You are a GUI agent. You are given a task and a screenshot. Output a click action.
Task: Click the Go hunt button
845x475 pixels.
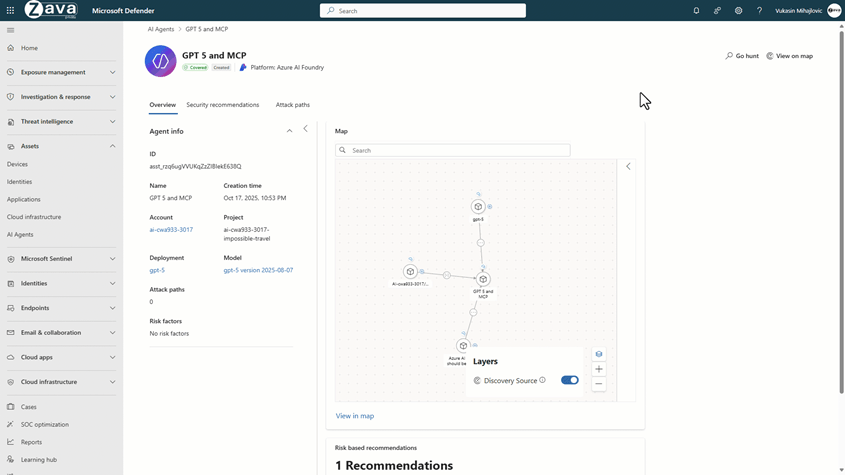coord(742,56)
